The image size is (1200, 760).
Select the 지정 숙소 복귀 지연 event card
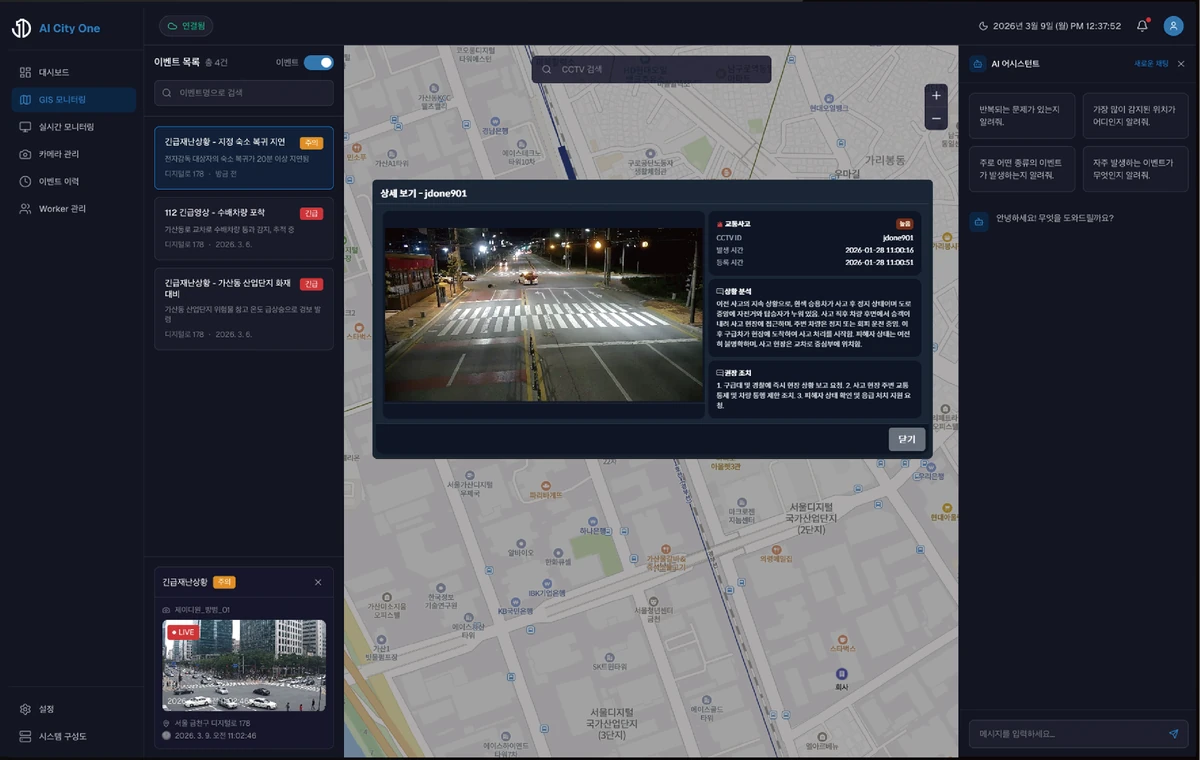(244, 158)
